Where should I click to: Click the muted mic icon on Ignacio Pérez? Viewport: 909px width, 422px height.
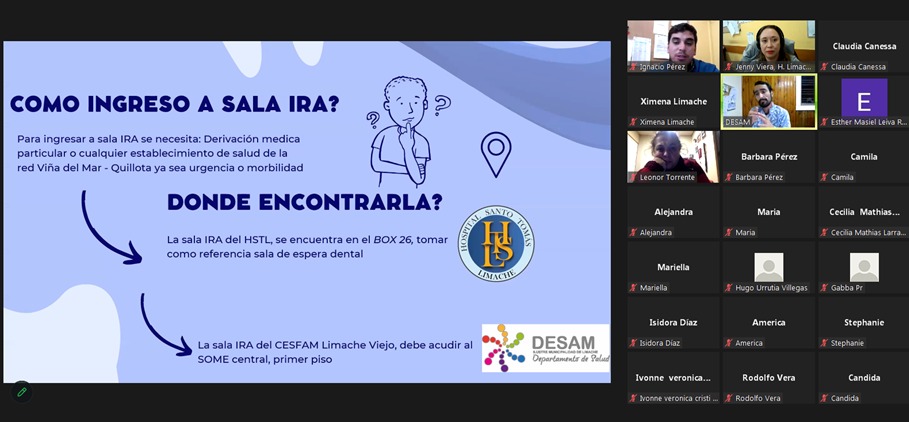[x=633, y=67]
